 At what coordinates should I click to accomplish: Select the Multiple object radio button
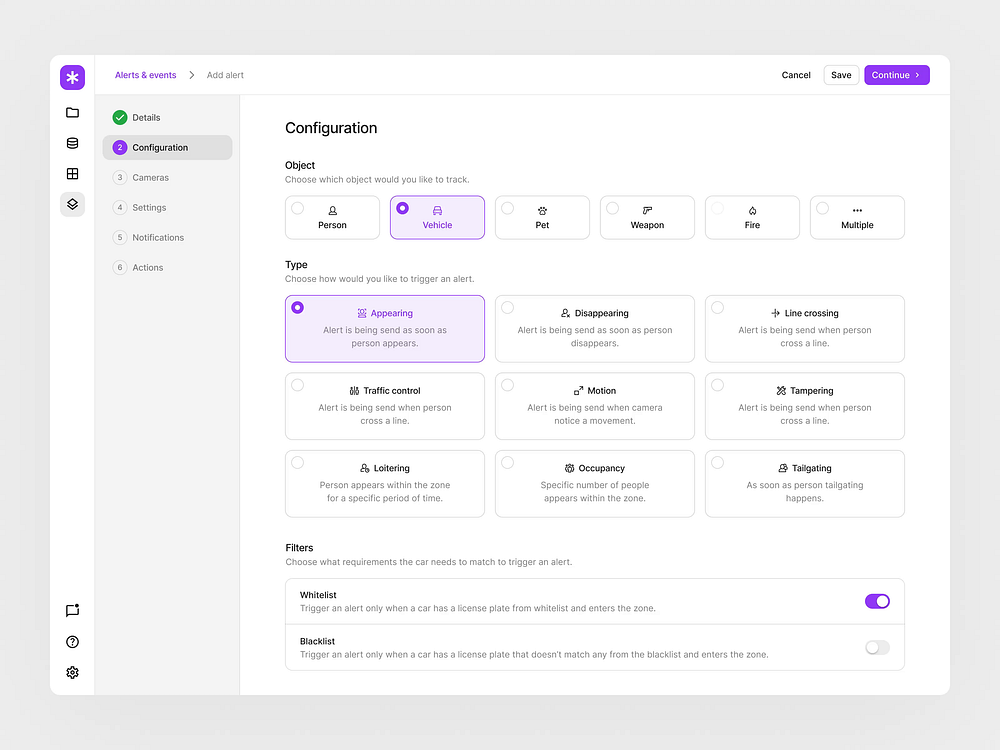(824, 210)
